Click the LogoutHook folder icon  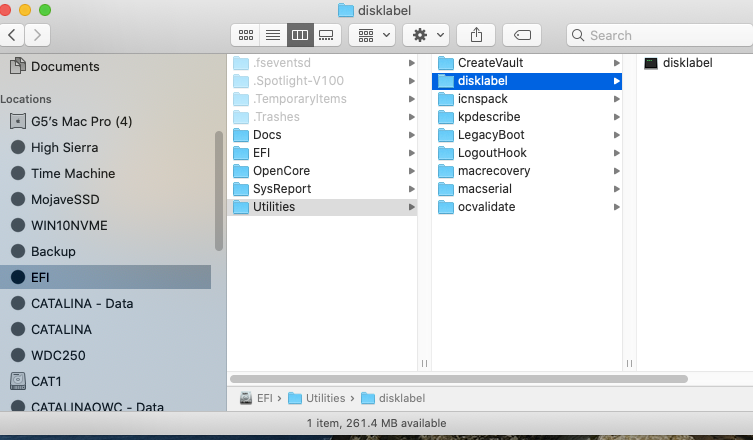coord(446,153)
